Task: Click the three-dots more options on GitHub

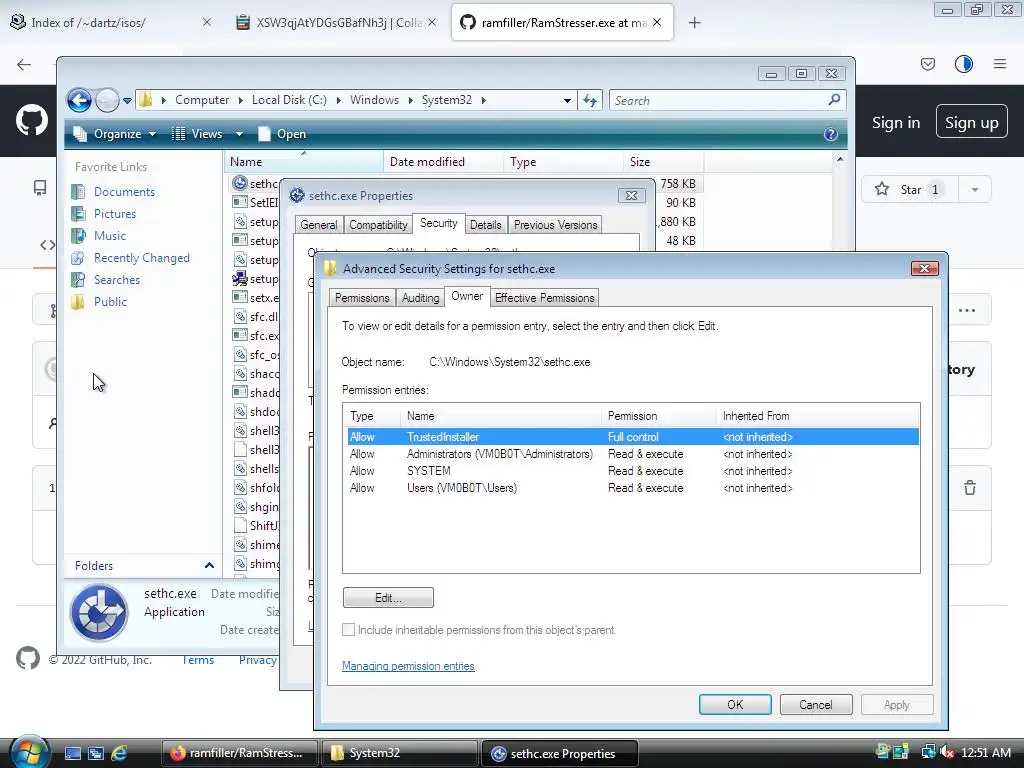Action: pos(967,310)
